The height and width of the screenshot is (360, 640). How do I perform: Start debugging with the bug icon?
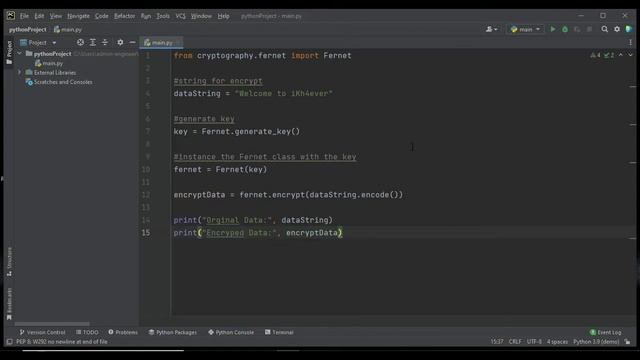coord(565,29)
